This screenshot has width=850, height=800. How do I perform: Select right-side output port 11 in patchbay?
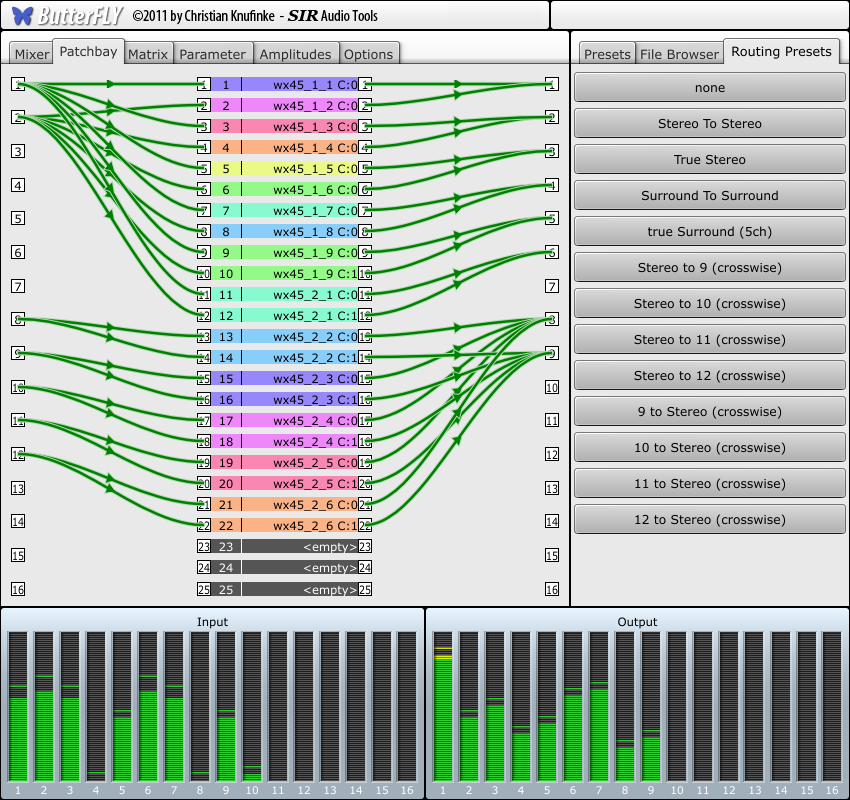tap(552, 420)
